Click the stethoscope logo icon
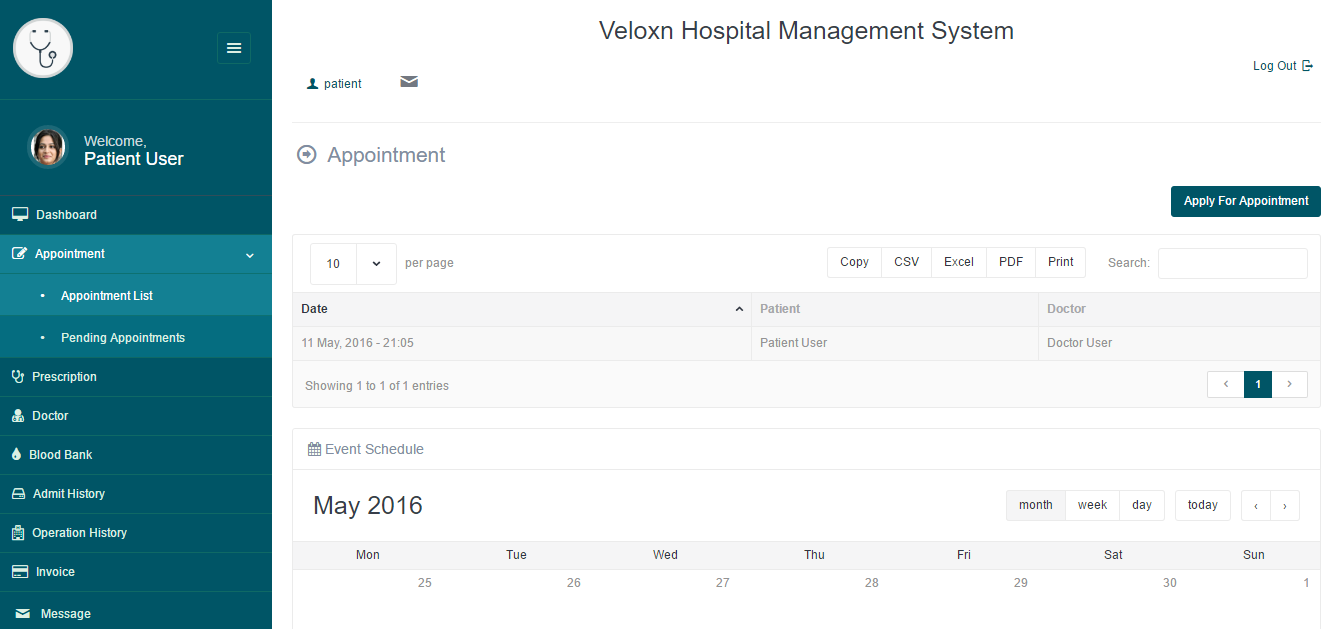Image resolution: width=1336 pixels, height=629 pixels. (43, 48)
